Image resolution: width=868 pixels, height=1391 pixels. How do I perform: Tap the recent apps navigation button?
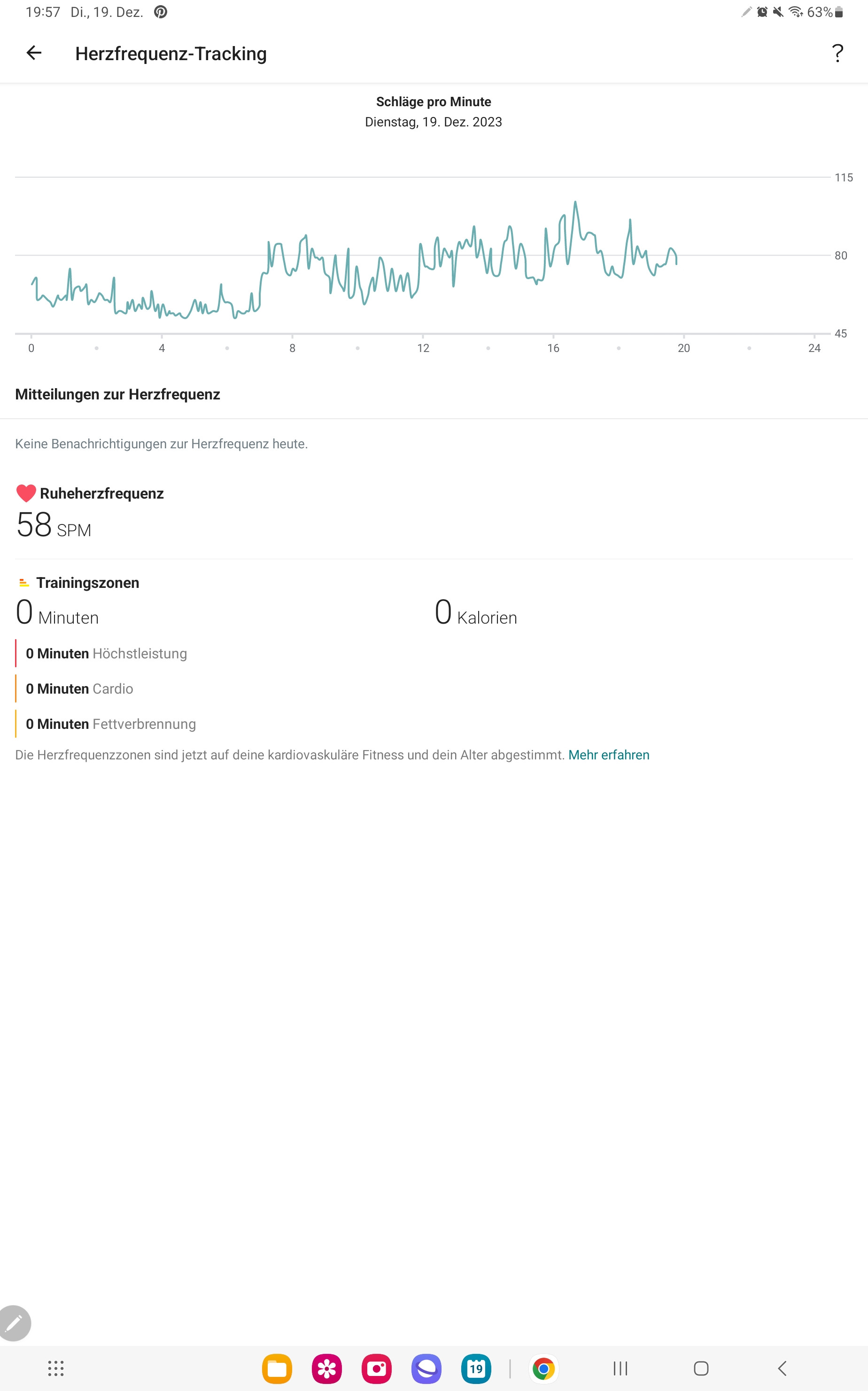[620, 1368]
